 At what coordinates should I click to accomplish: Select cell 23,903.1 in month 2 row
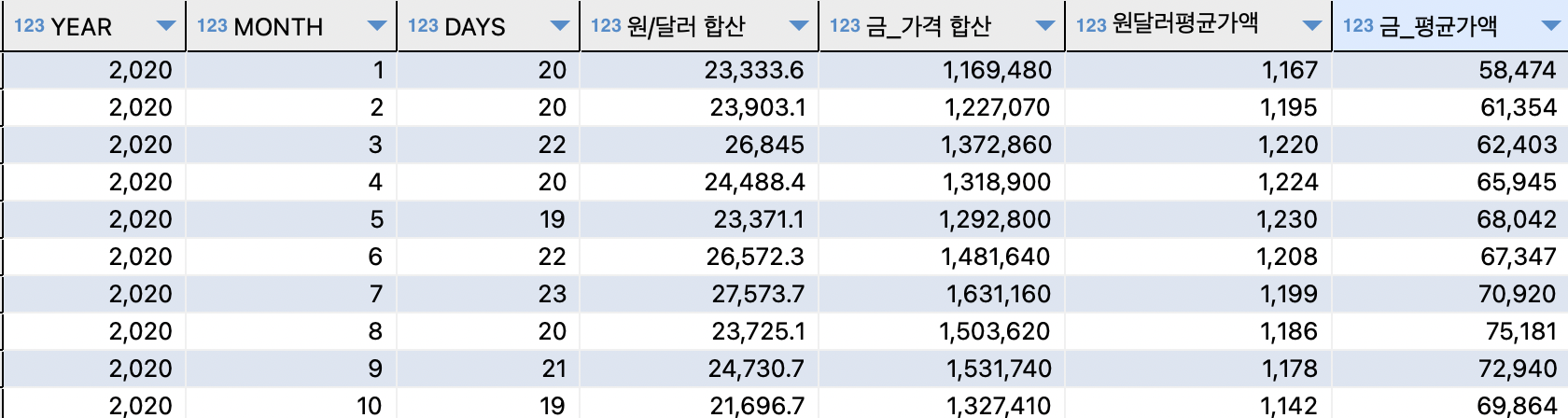click(699, 107)
